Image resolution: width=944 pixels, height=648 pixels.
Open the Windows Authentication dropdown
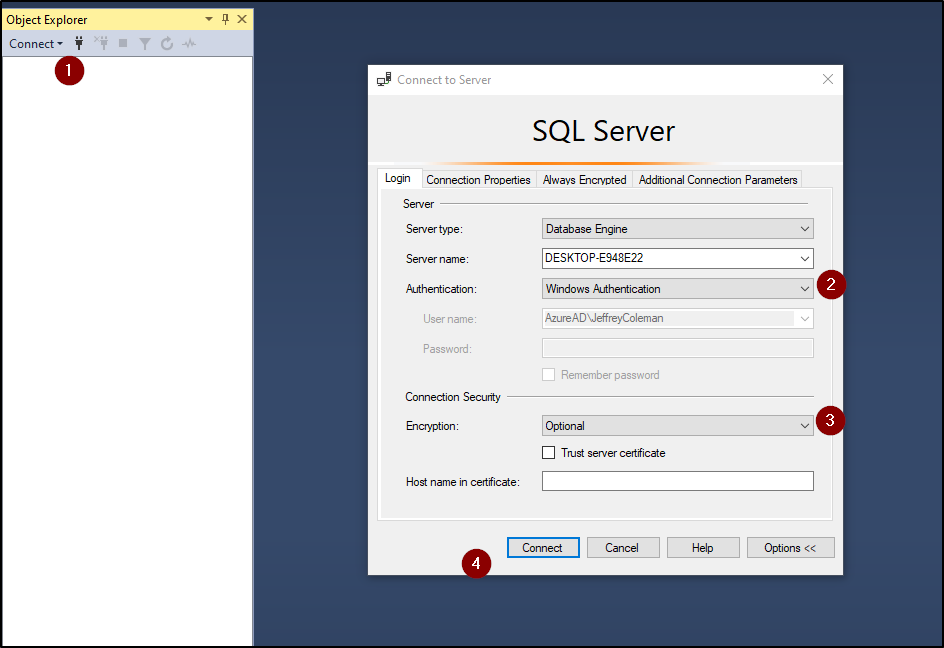pos(677,288)
